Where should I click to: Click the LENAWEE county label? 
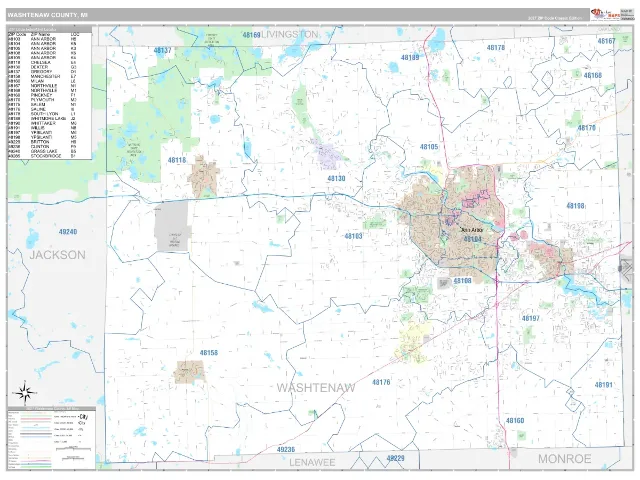(x=312, y=462)
